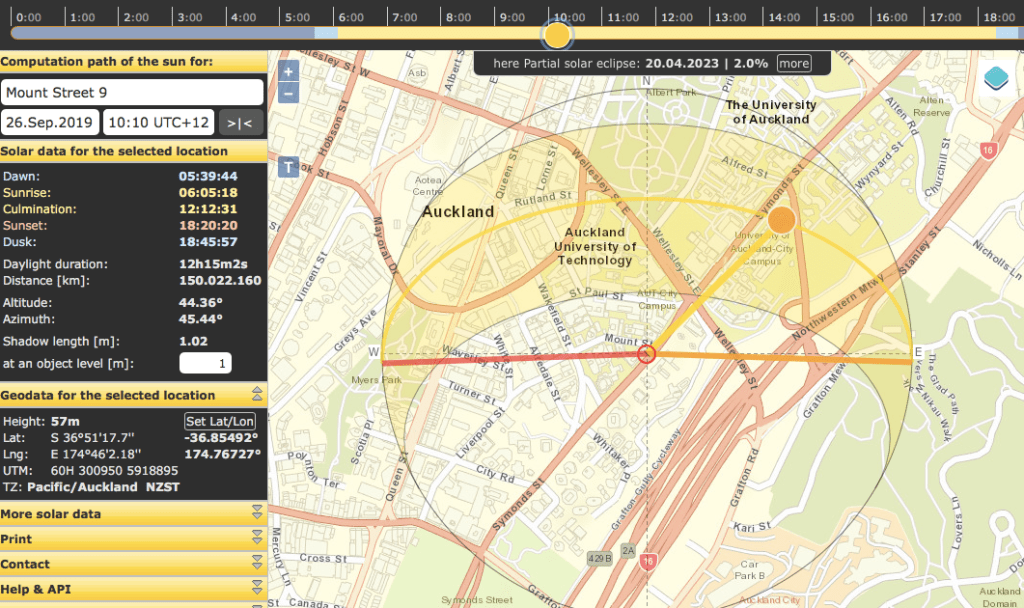Click the orange sun position marker on map
Image resolution: width=1024 pixels, height=608 pixels.
pos(782,220)
